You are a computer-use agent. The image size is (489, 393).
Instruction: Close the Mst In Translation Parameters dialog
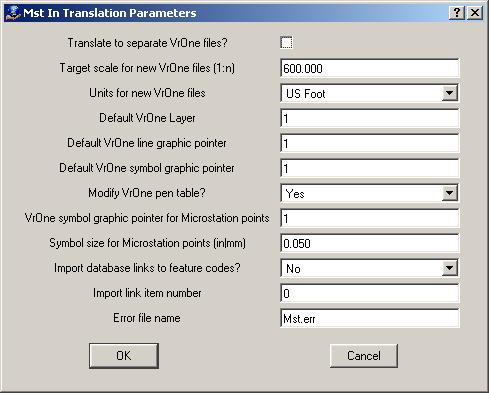click(x=475, y=13)
